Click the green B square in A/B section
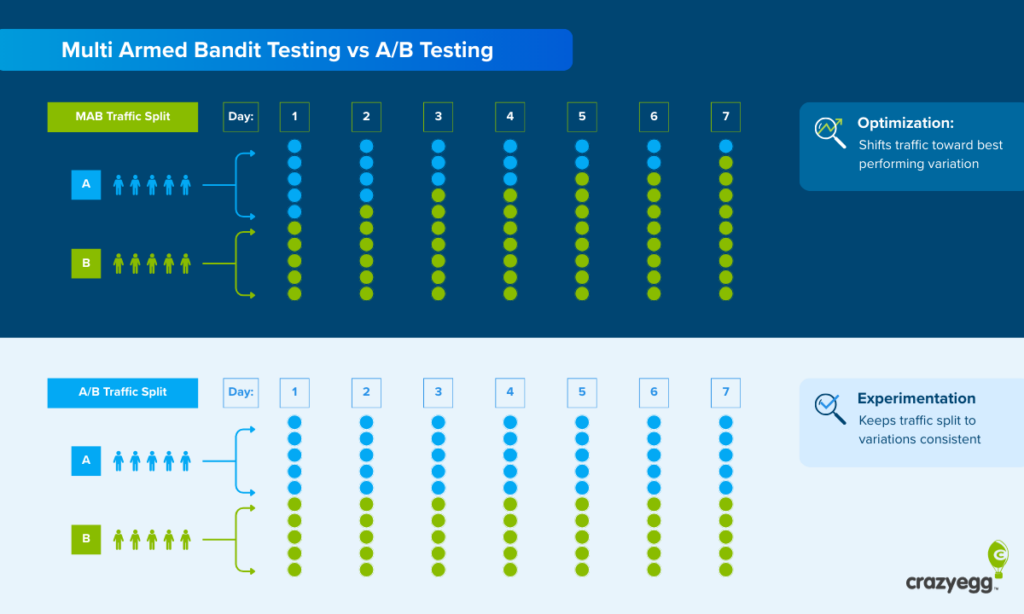The height and width of the screenshot is (614, 1024). pyautogui.click(x=86, y=540)
